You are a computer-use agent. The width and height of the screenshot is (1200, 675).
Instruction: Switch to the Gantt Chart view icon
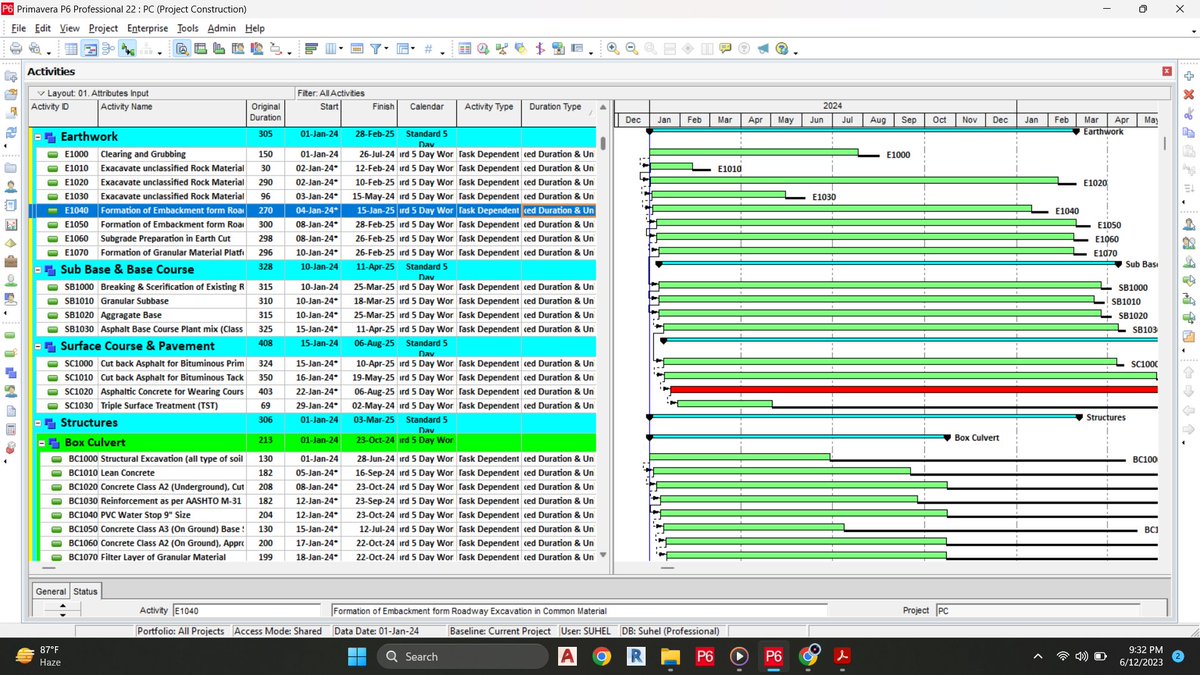point(90,48)
